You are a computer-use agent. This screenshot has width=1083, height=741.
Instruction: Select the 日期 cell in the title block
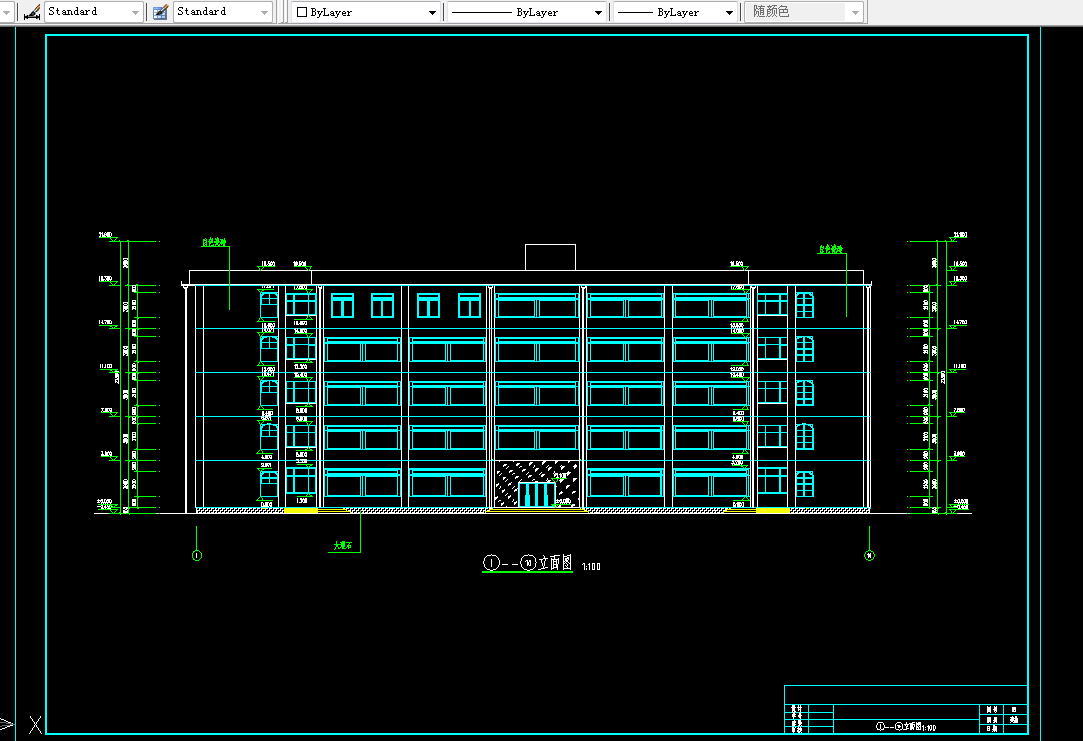tap(992, 729)
